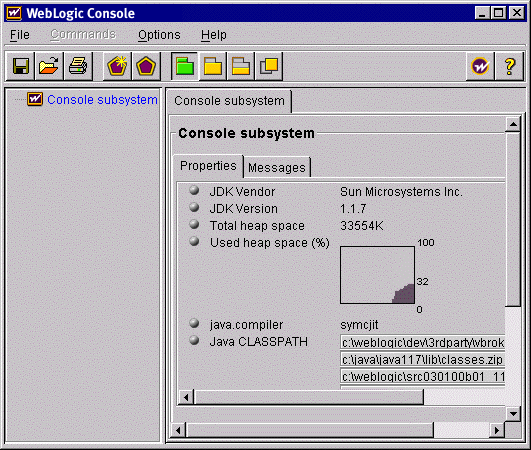Screen dimensions: 531x450
Task: Click the 'Sun Microsystems Inc.' value
Action: pyautogui.click(x=401, y=192)
